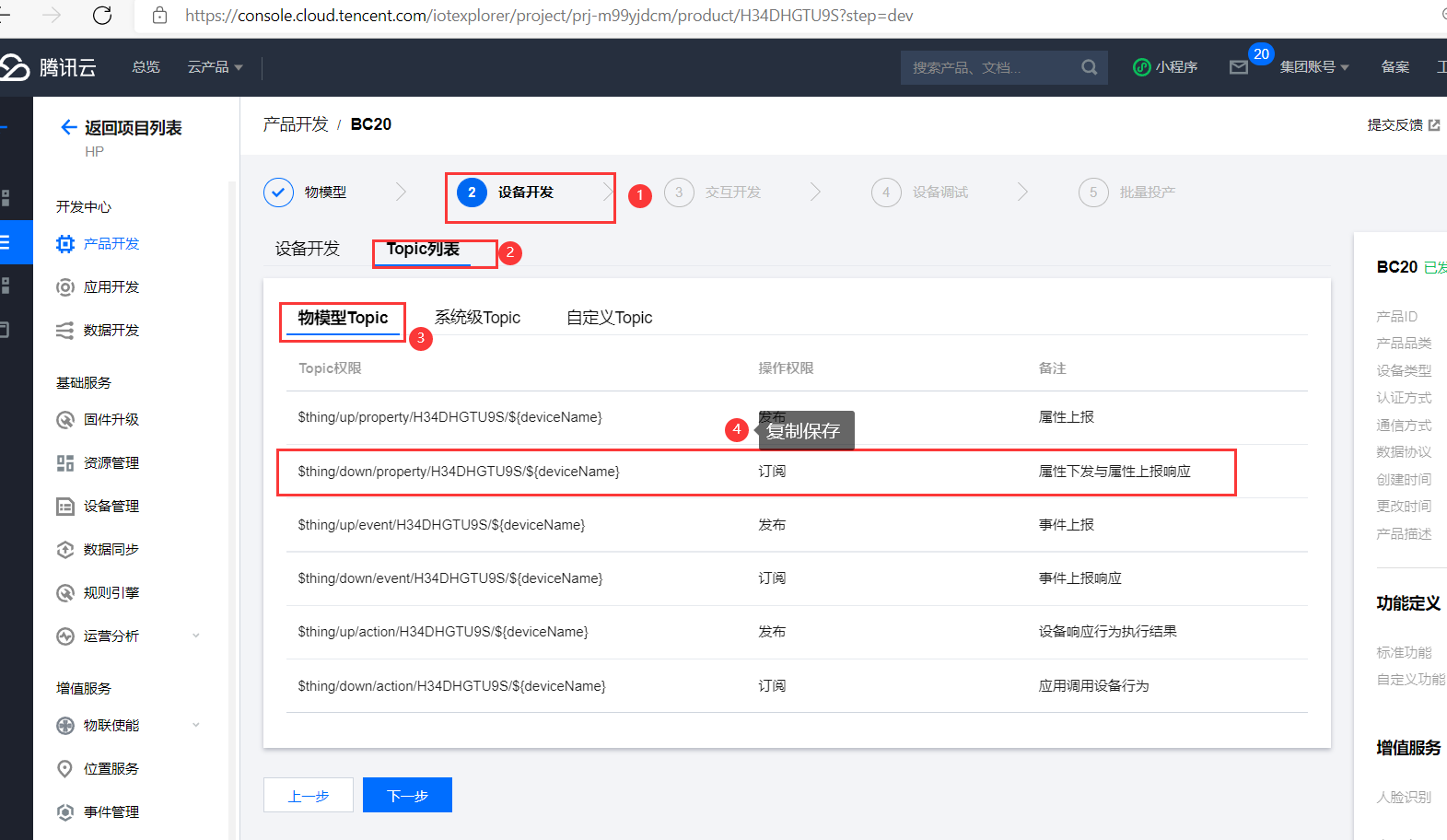Image resolution: width=1447 pixels, height=840 pixels.
Task: Click the 复制保存 tooltip
Action: click(806, 431)
